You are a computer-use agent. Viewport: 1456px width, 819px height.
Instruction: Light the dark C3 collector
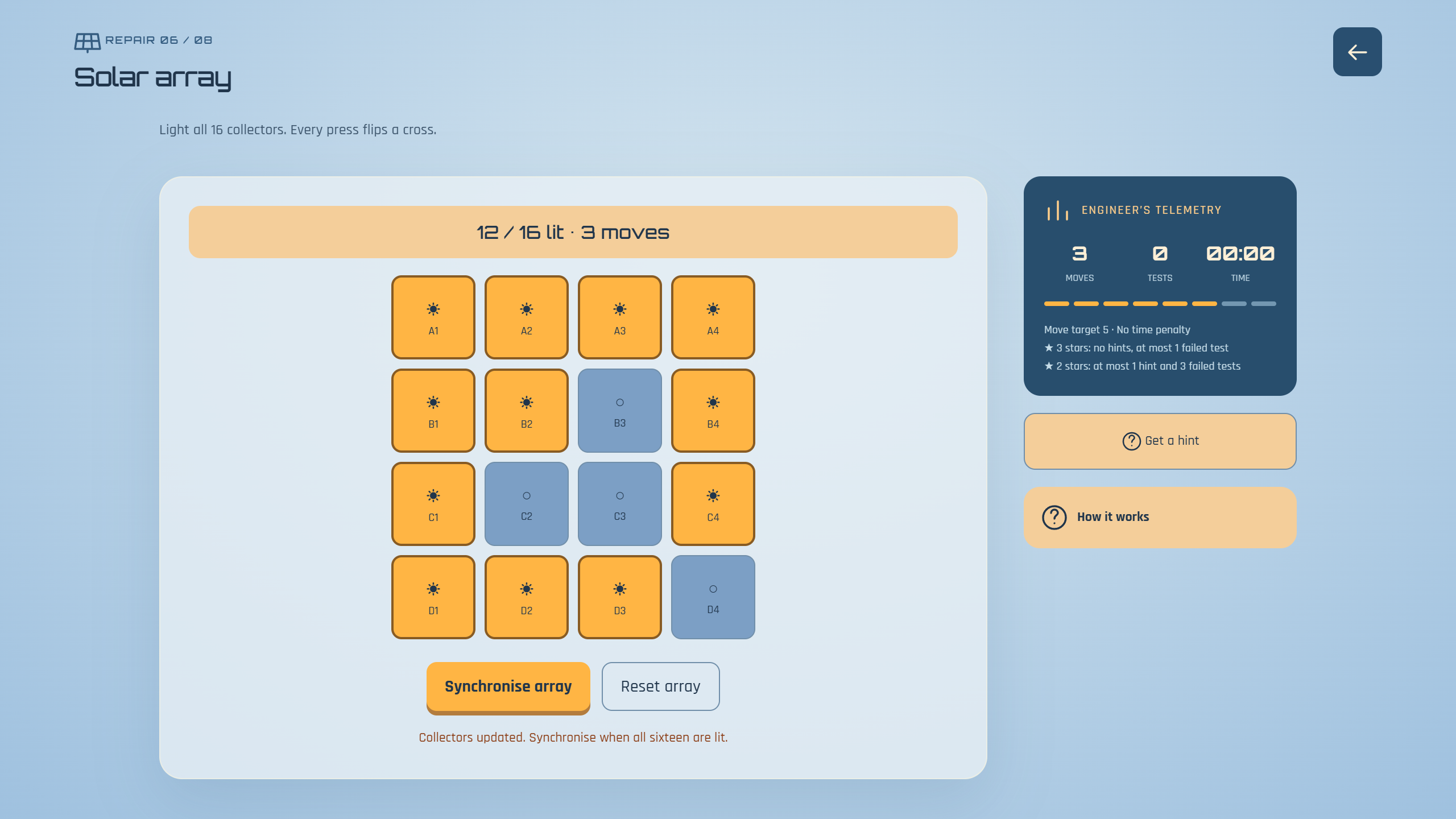click(620, 504)
